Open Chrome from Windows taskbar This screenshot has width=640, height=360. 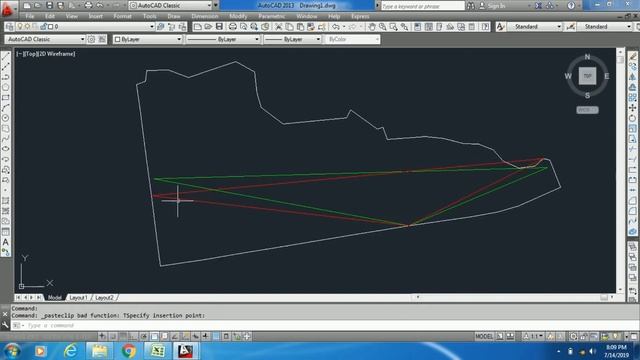click(129, 351)
